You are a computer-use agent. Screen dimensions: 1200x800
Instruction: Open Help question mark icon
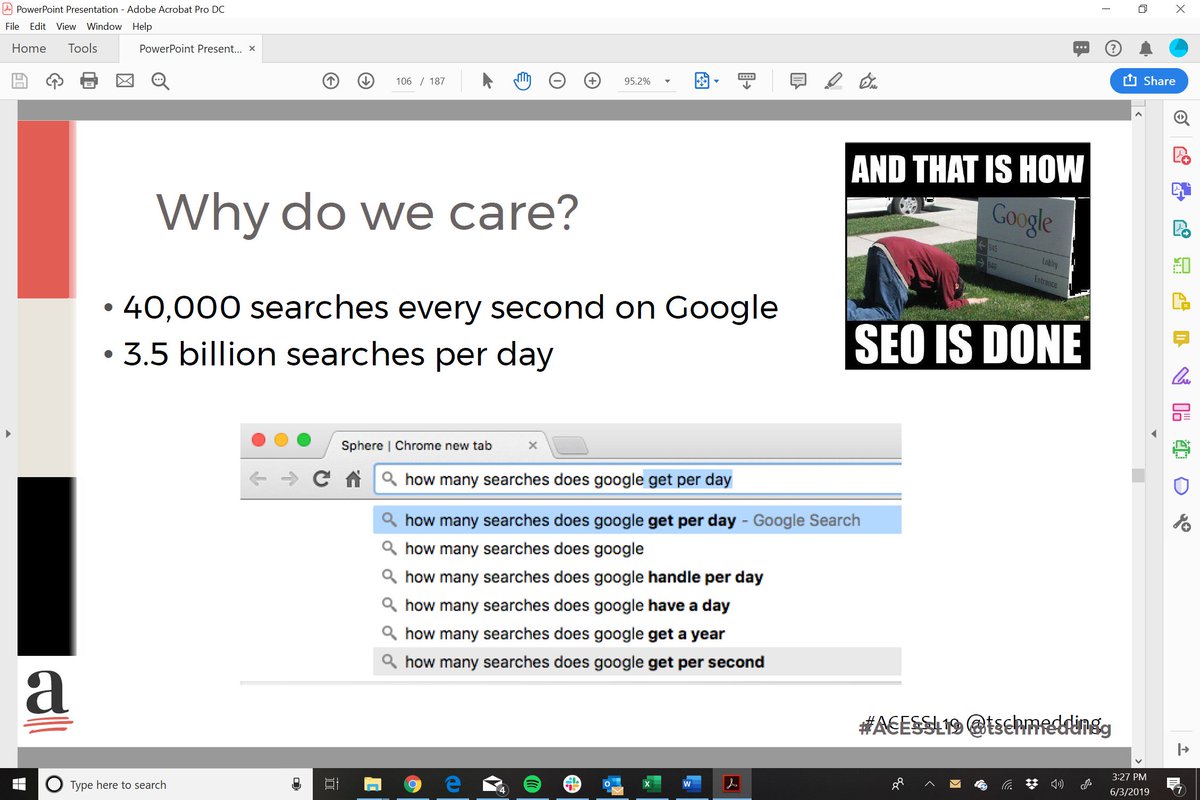1113,48
